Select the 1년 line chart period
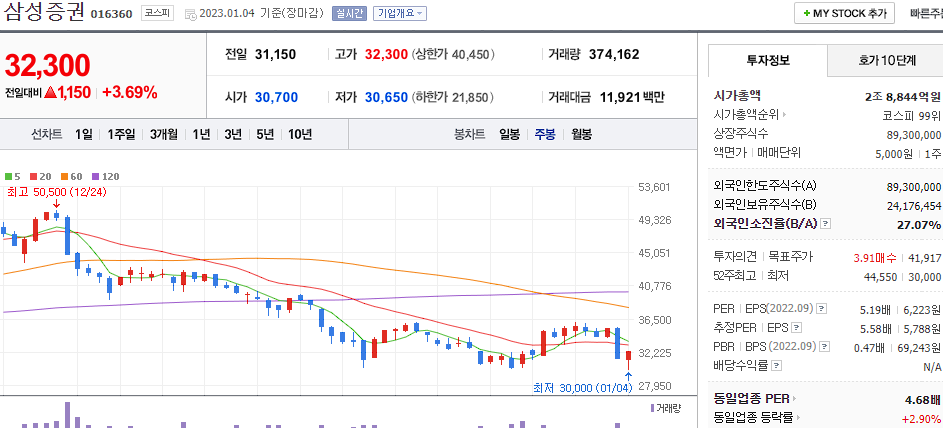The height and width of the screenshot is (428, 943). 201,135
